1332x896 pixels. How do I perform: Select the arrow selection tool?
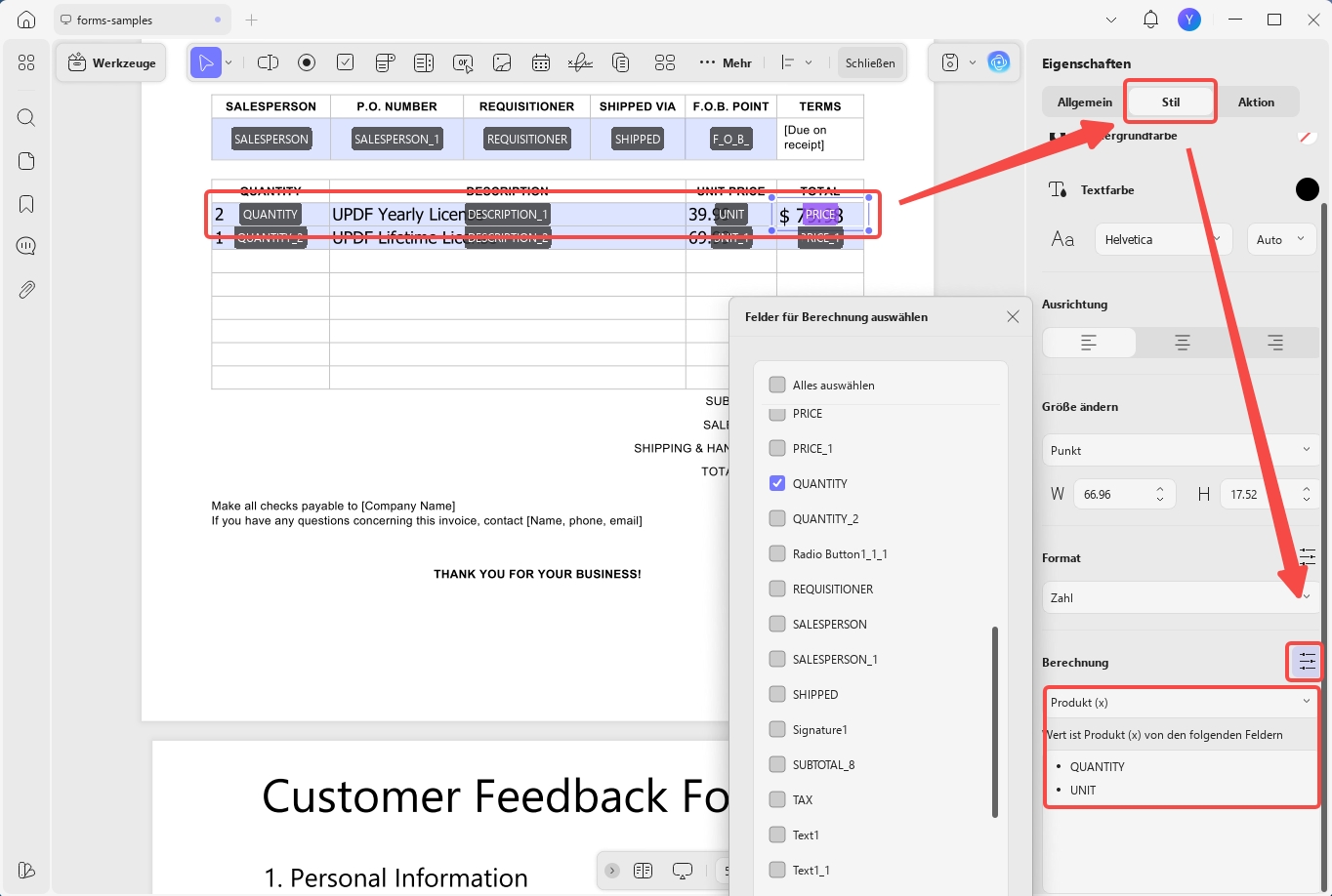point(206,62)
